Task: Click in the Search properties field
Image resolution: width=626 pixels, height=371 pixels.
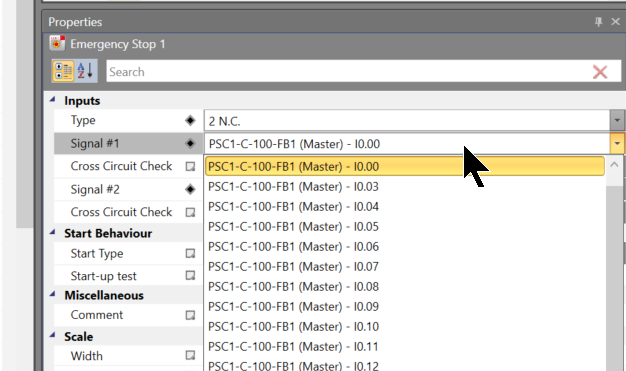Action: (347, 72)
